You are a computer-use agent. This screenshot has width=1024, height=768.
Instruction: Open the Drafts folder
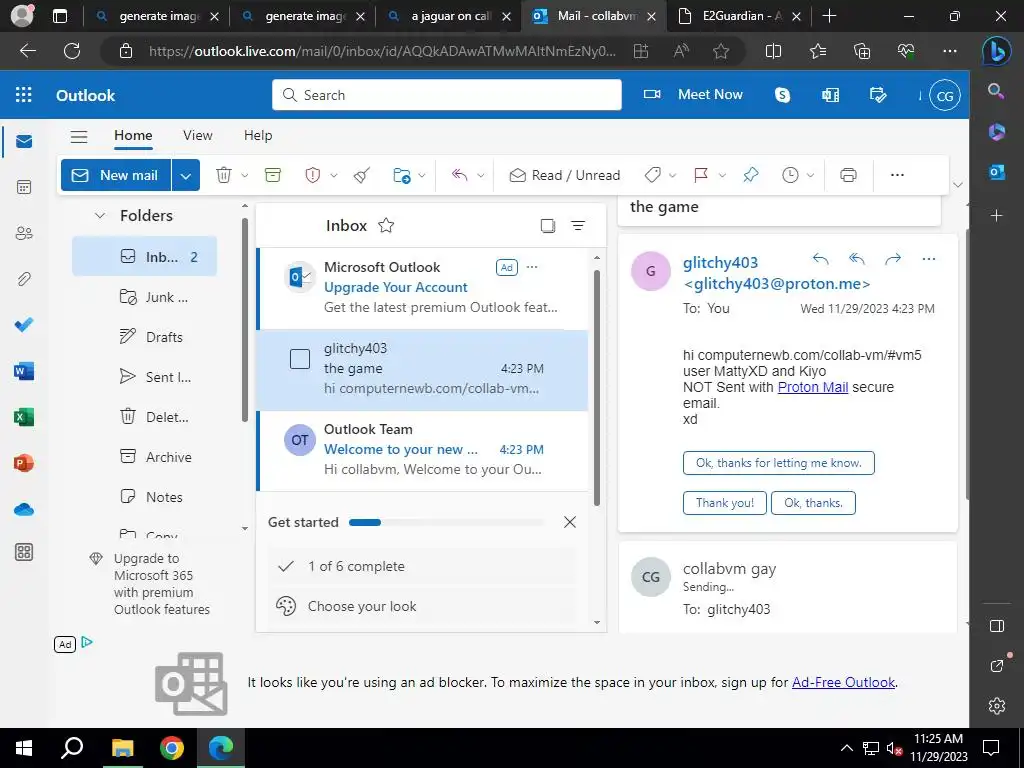144,337
